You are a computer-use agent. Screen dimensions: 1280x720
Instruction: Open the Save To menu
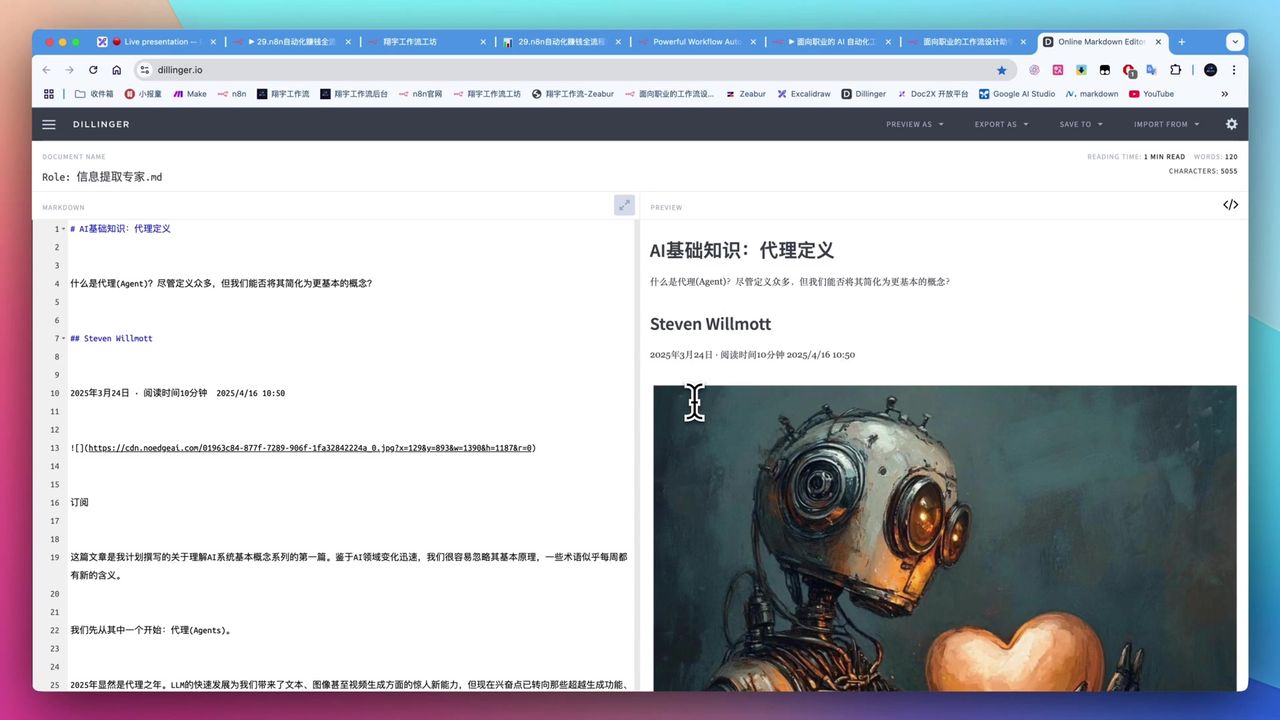pos(1074,124)
